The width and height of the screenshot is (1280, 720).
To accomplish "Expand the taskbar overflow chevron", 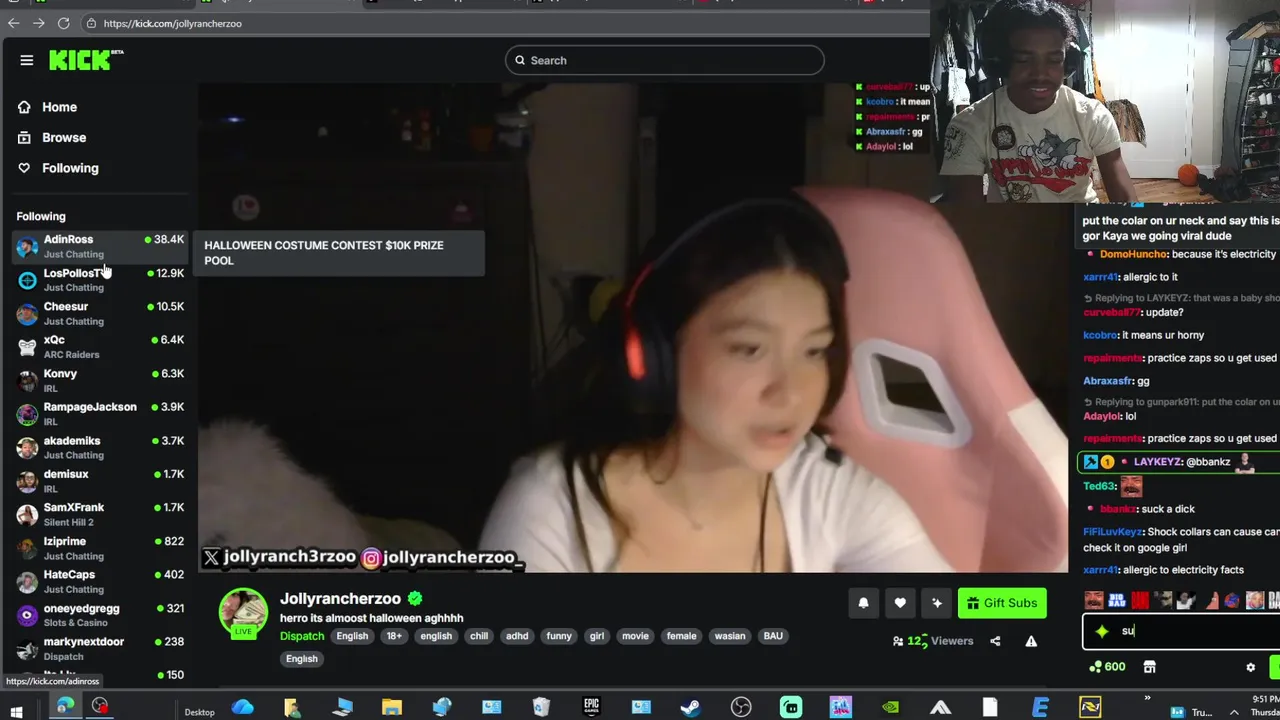I will coord(1147,699).
